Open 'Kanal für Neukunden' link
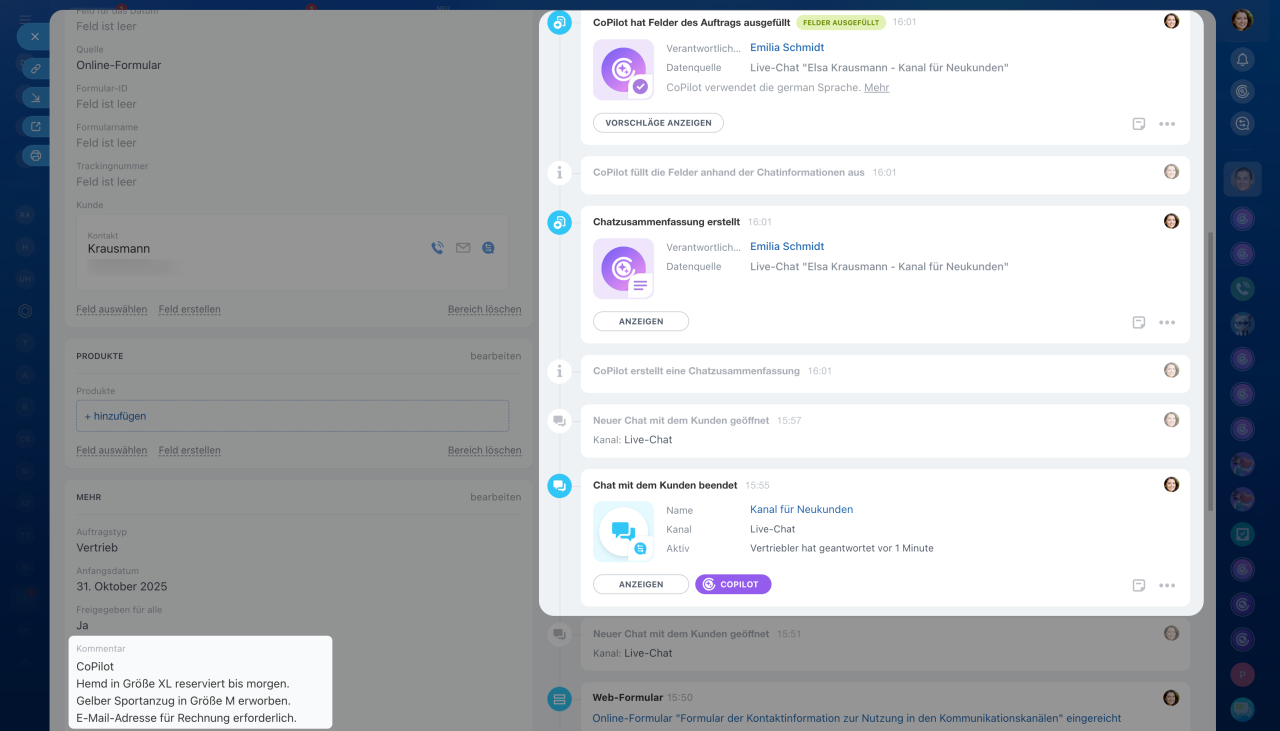Viewport: 1280px width, 731px height. (801, 510)
